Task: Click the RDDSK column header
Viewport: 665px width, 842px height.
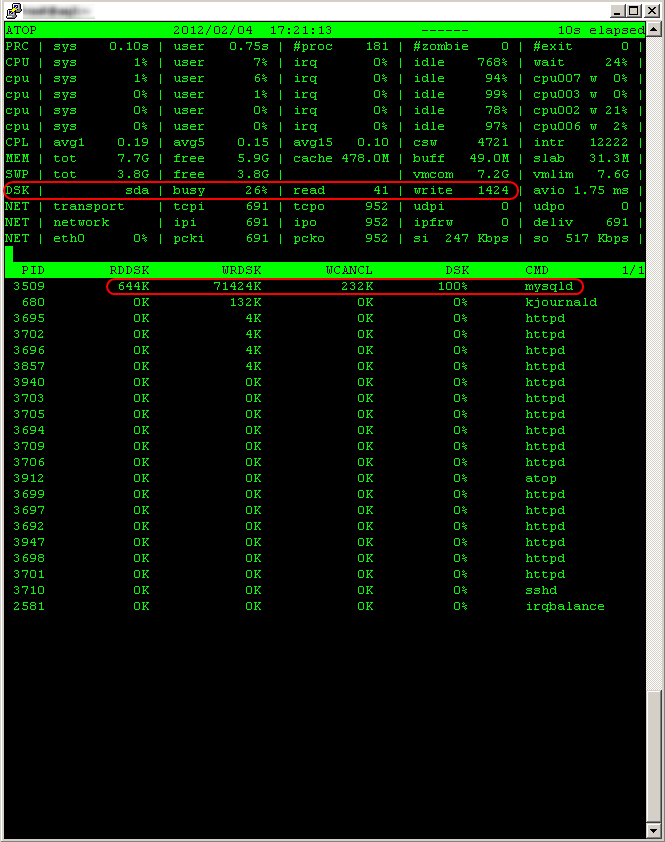Action: pyautogui.click(x=129, y=270)
